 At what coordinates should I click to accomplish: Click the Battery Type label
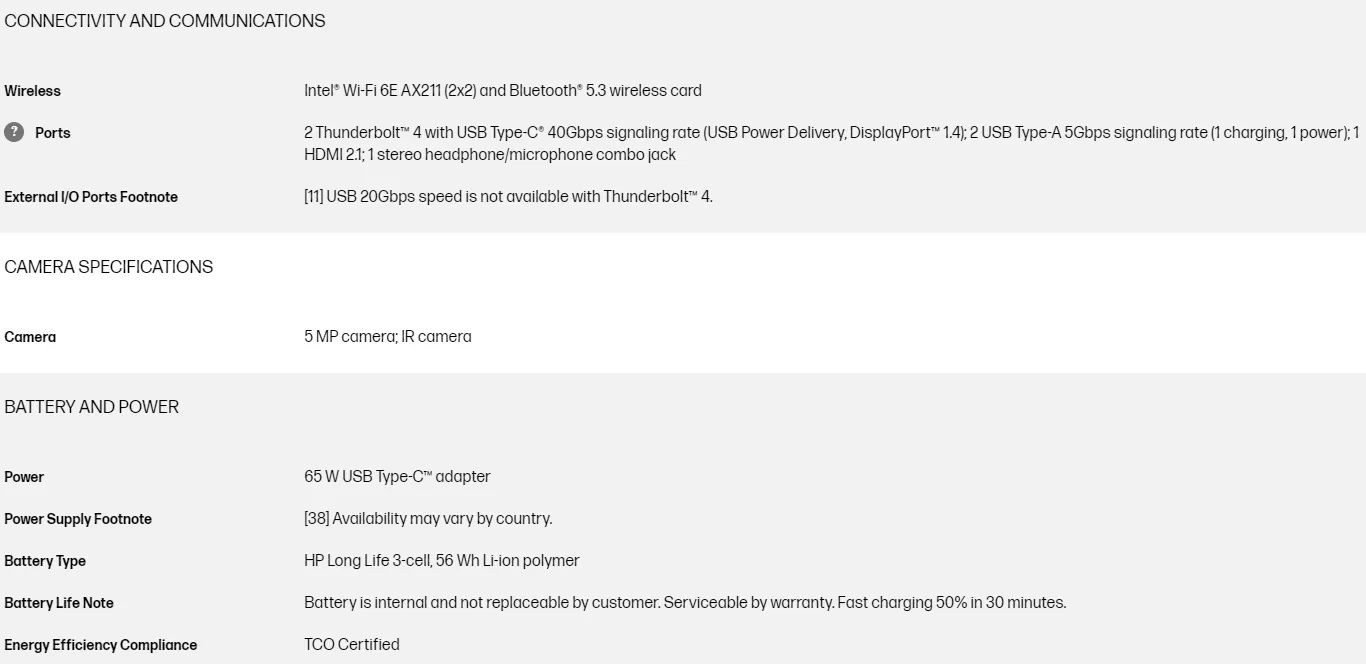point(45,561)
